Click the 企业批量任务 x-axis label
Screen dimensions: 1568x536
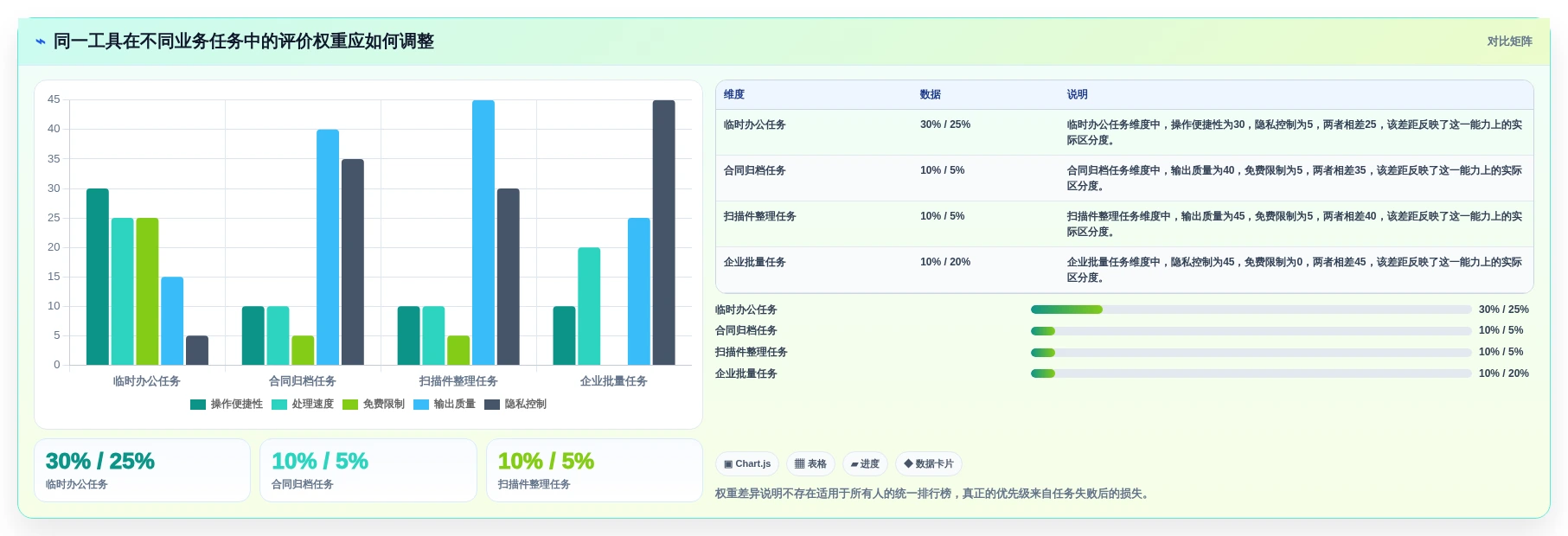coord(614,381)
